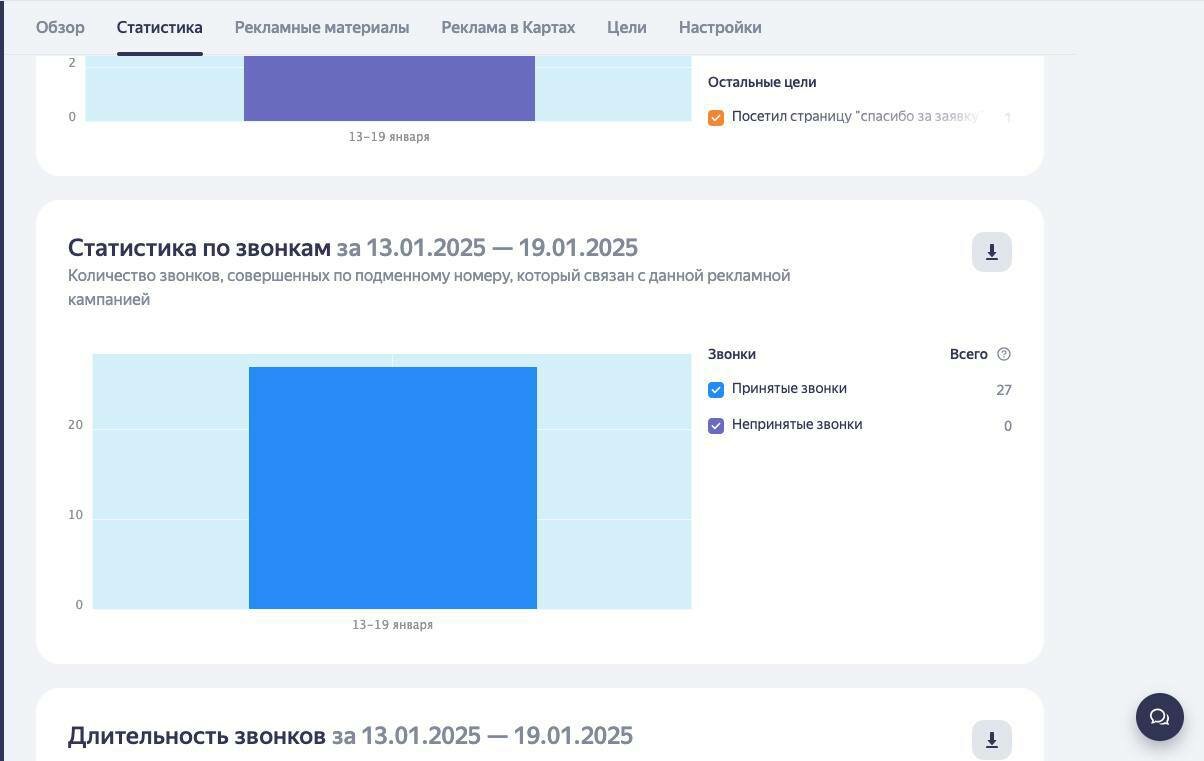This screenshot has height=761, width=1204.
Task: Open the help tooltip next to Всего
Action: (x=1004, y=353)
